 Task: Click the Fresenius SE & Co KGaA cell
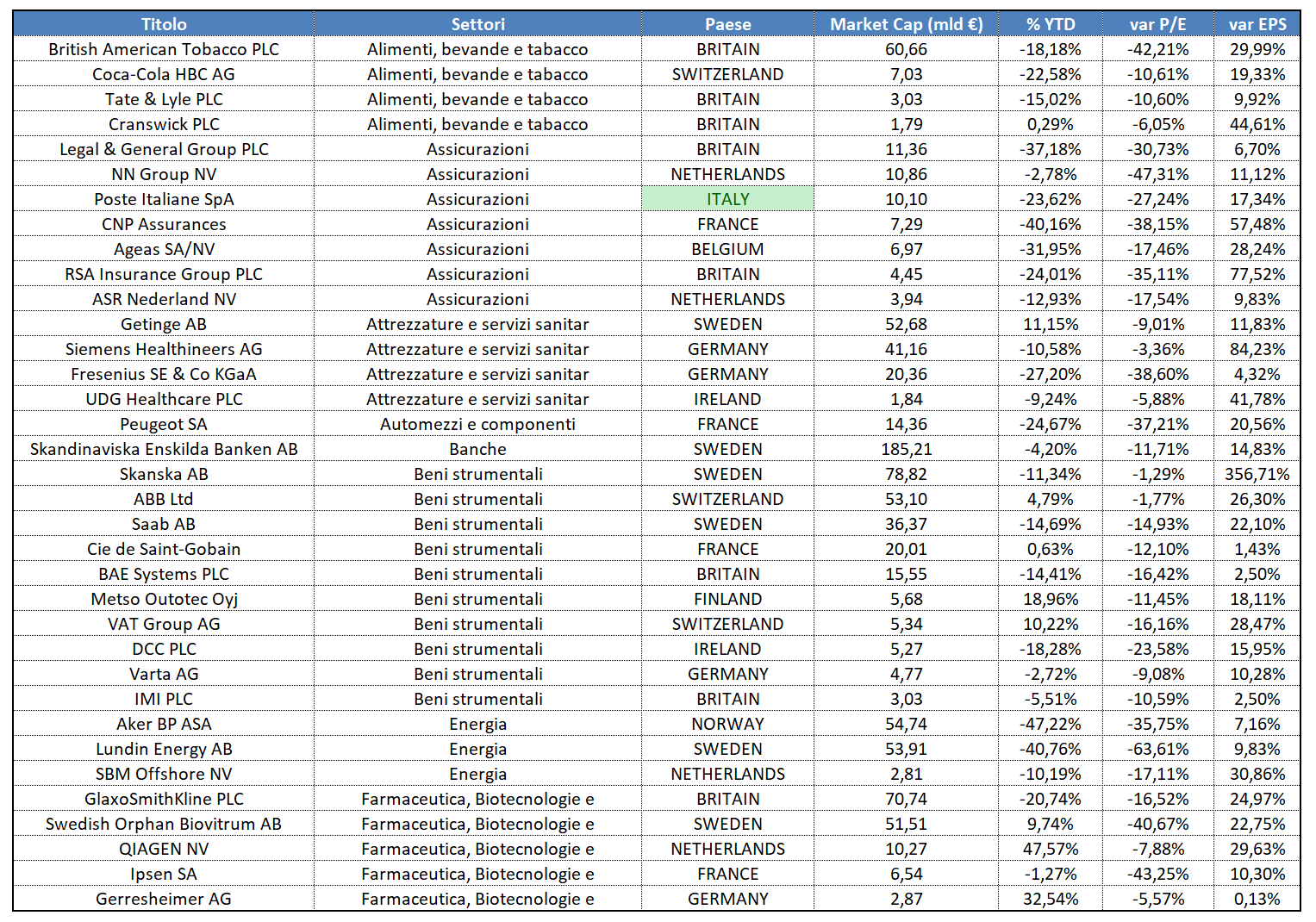pos(164,374)
